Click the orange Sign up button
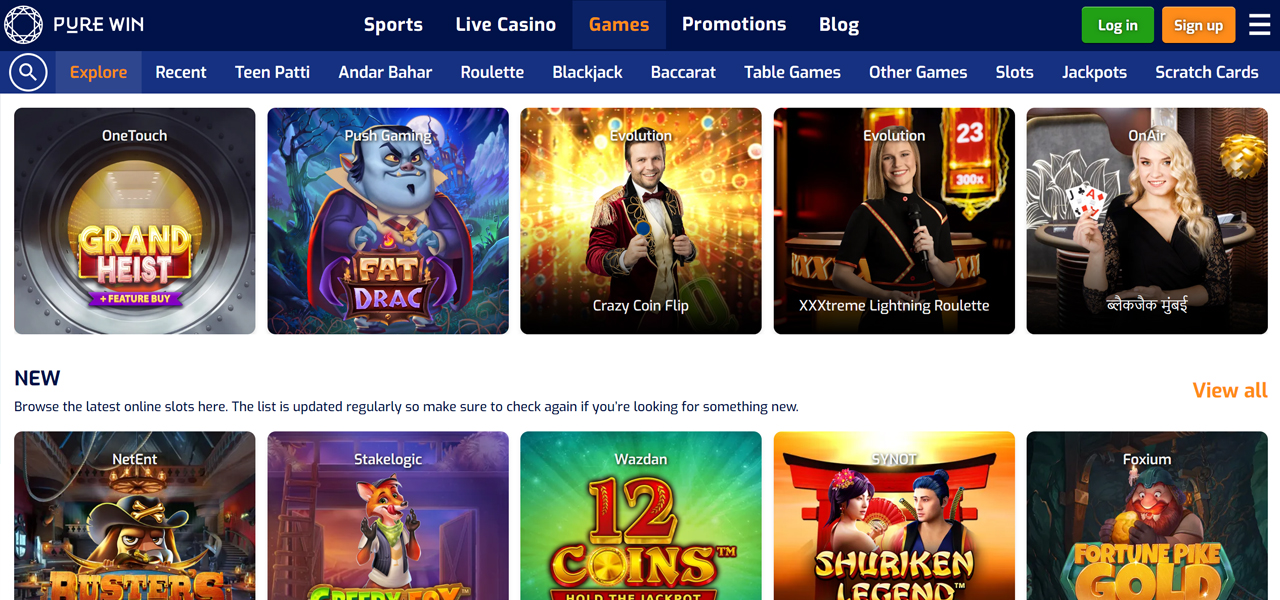The width and height of the screenshot is (1280, 600). [x=1198, y=25]
